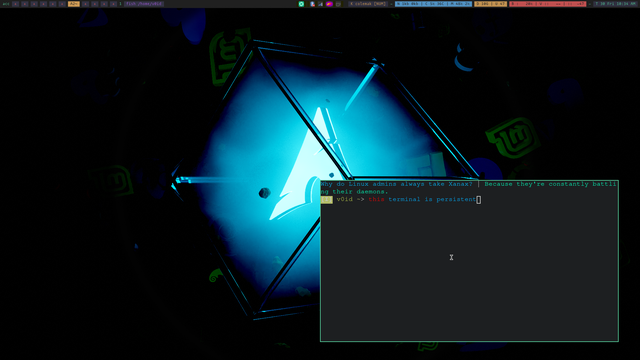Click the green circular tray icon
Viewport: 640px width, 360px height.
tap(301, 4)
